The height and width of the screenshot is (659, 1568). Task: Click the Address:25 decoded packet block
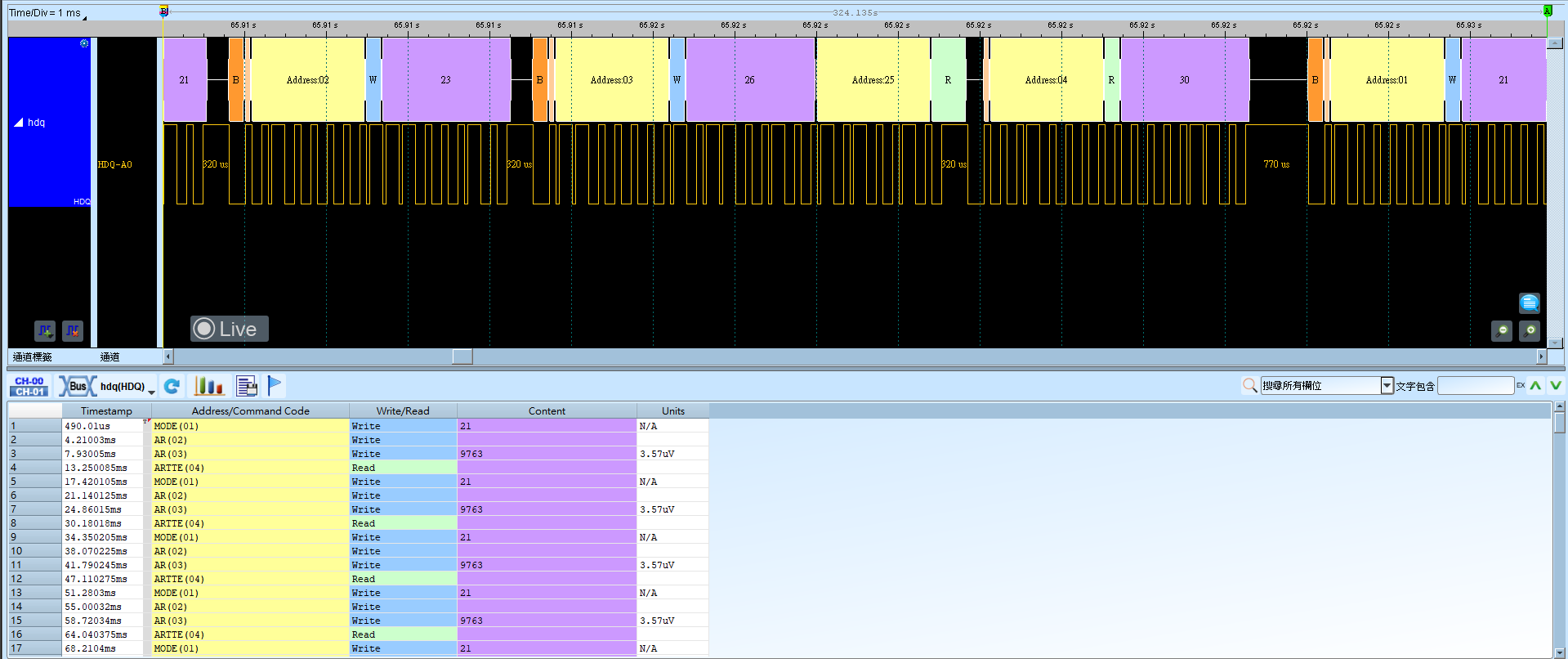(x=873, y=80)
